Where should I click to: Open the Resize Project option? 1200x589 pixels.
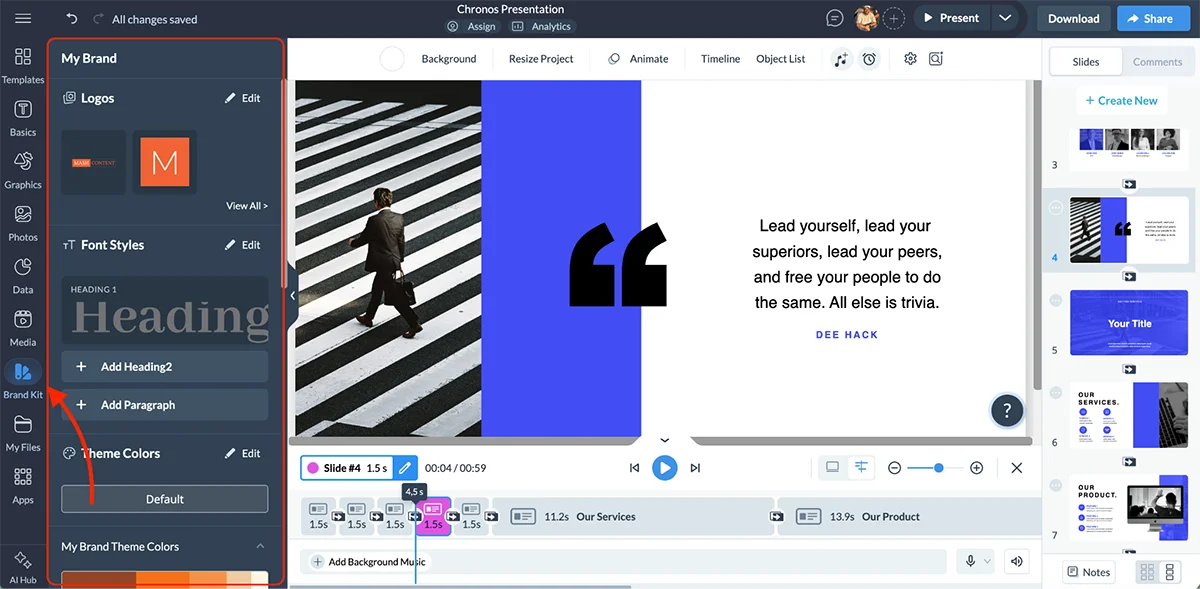click(x=541, y=59)
